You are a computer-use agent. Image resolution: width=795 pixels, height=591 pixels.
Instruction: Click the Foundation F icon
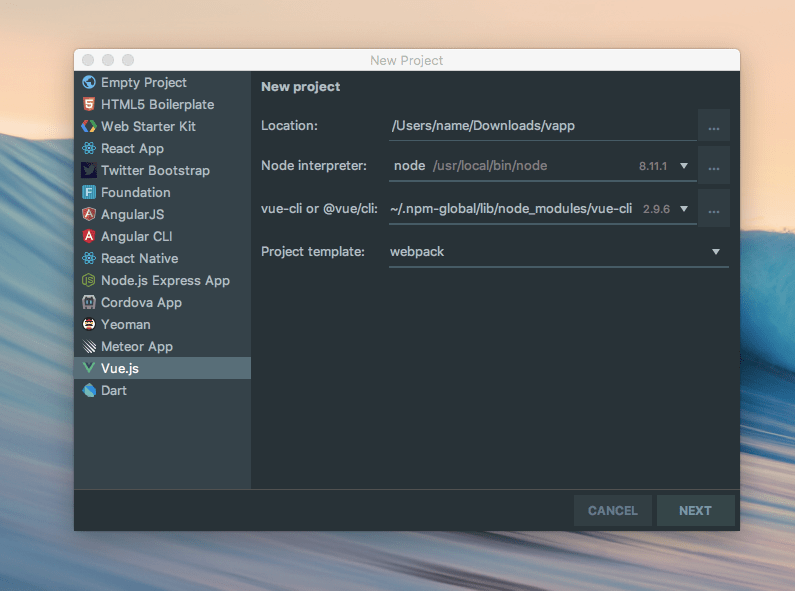(89, 193)
